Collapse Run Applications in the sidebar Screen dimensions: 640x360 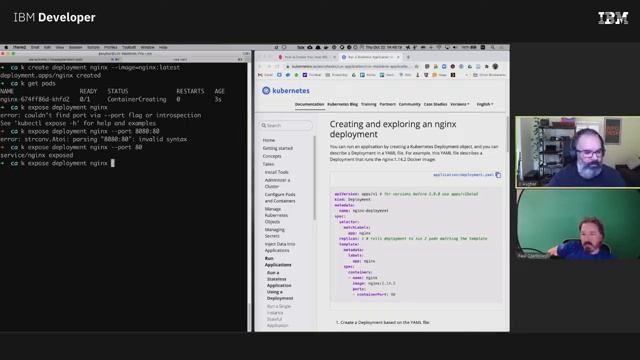point(278,262)
